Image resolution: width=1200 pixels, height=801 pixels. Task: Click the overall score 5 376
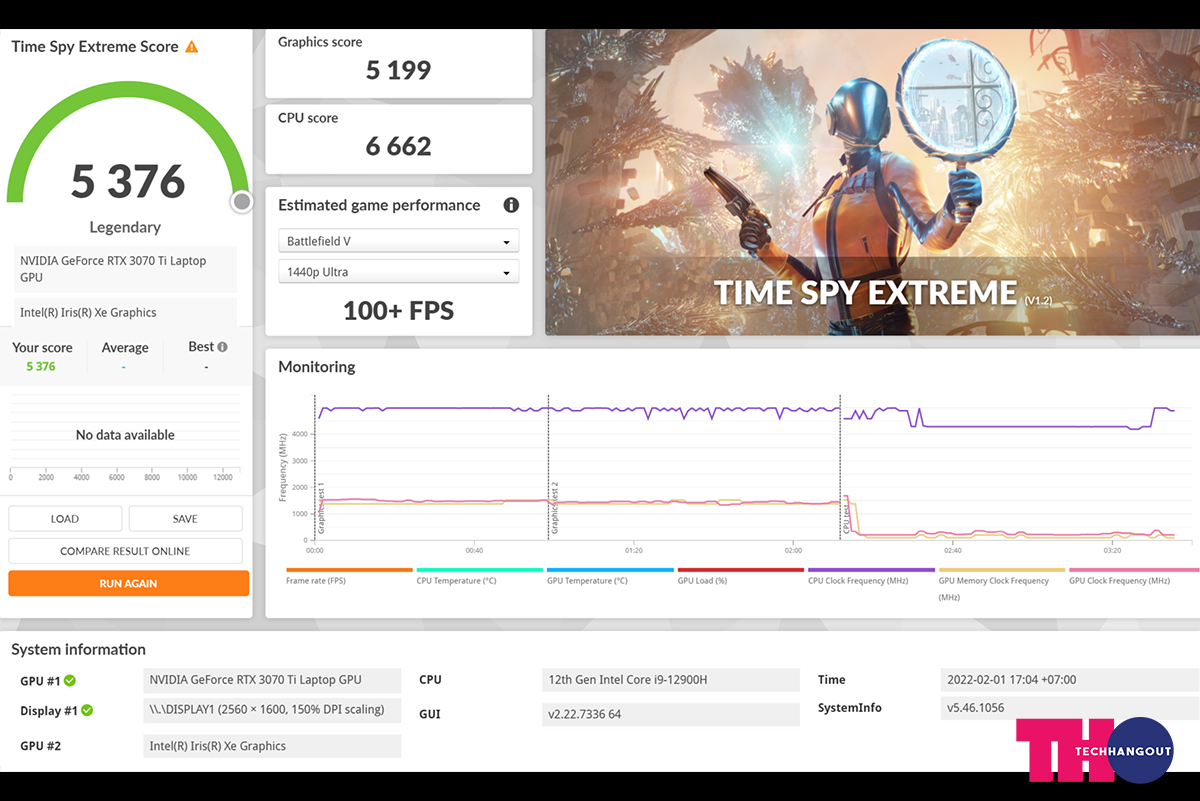[x=128, y=181]
